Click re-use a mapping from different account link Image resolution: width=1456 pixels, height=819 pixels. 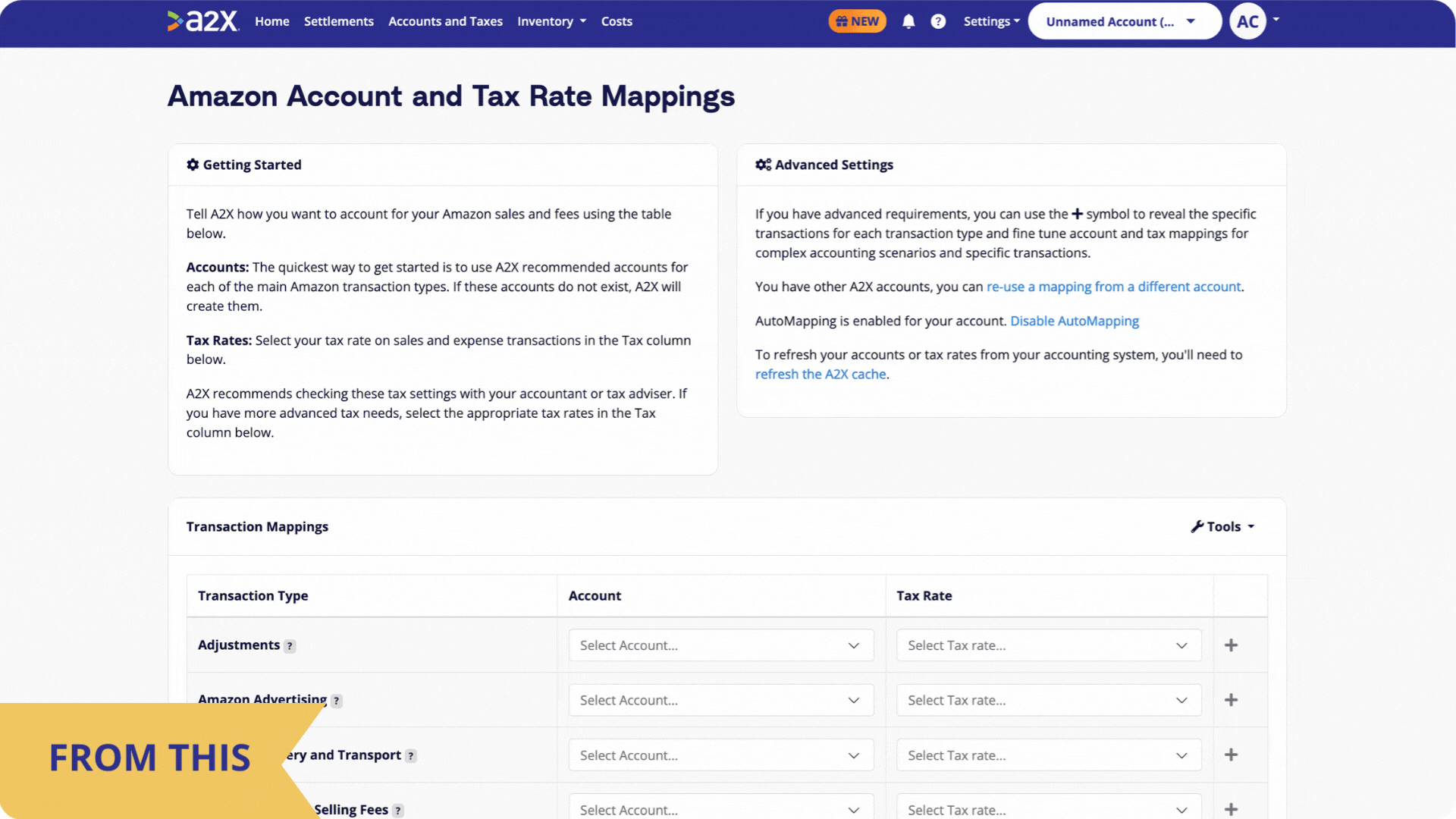[1113, 287]
